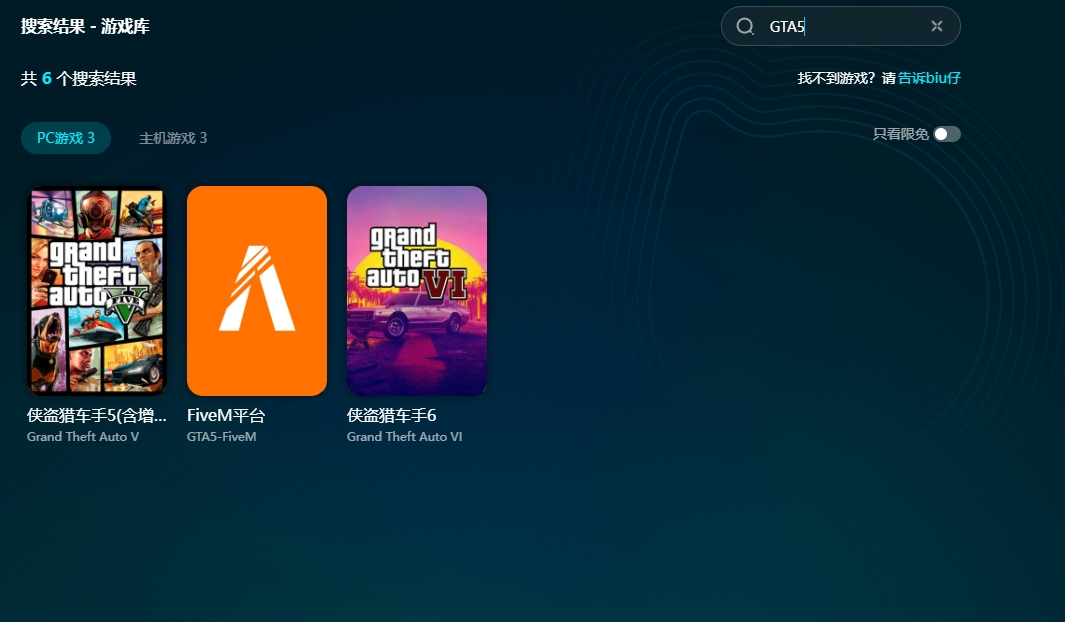Click the 搜索结果 - 游戏库 page heading

[x=85, y=26]
